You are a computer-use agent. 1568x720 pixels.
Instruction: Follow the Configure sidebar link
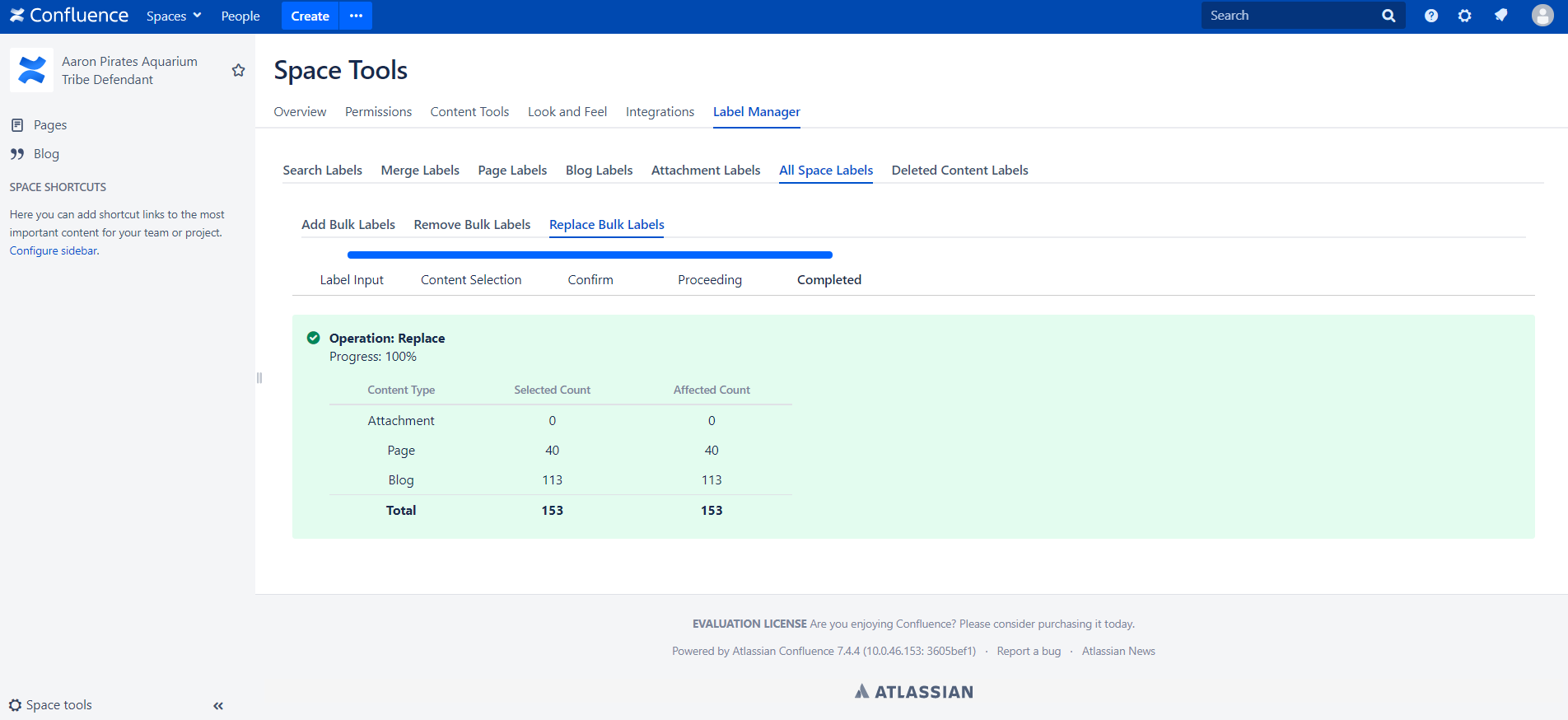coord(54,251)
